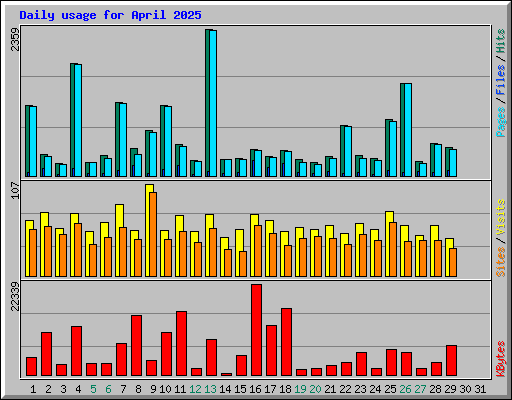Click the day 4 cyan files bar
The image size is (512, 400).
tap(78, 120)
